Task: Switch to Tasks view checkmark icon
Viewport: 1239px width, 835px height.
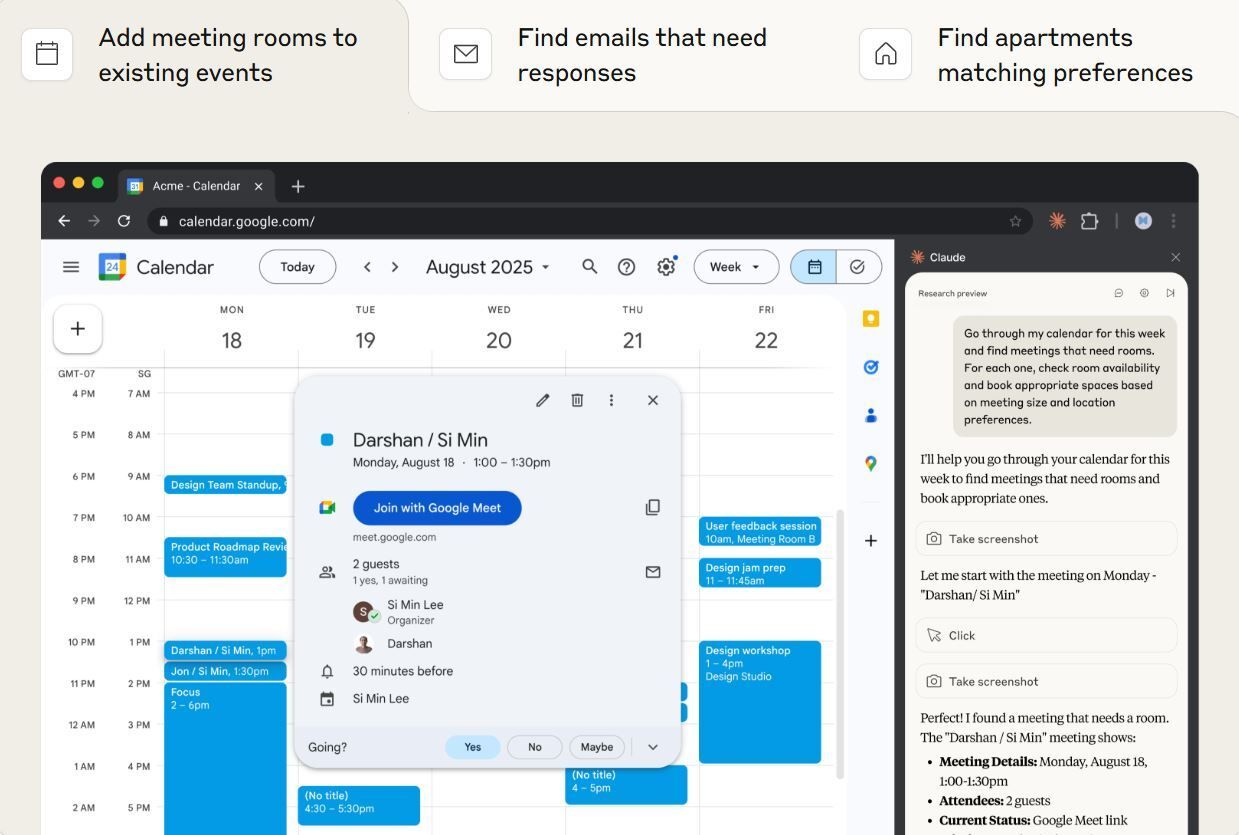Action: coord(858,267)
